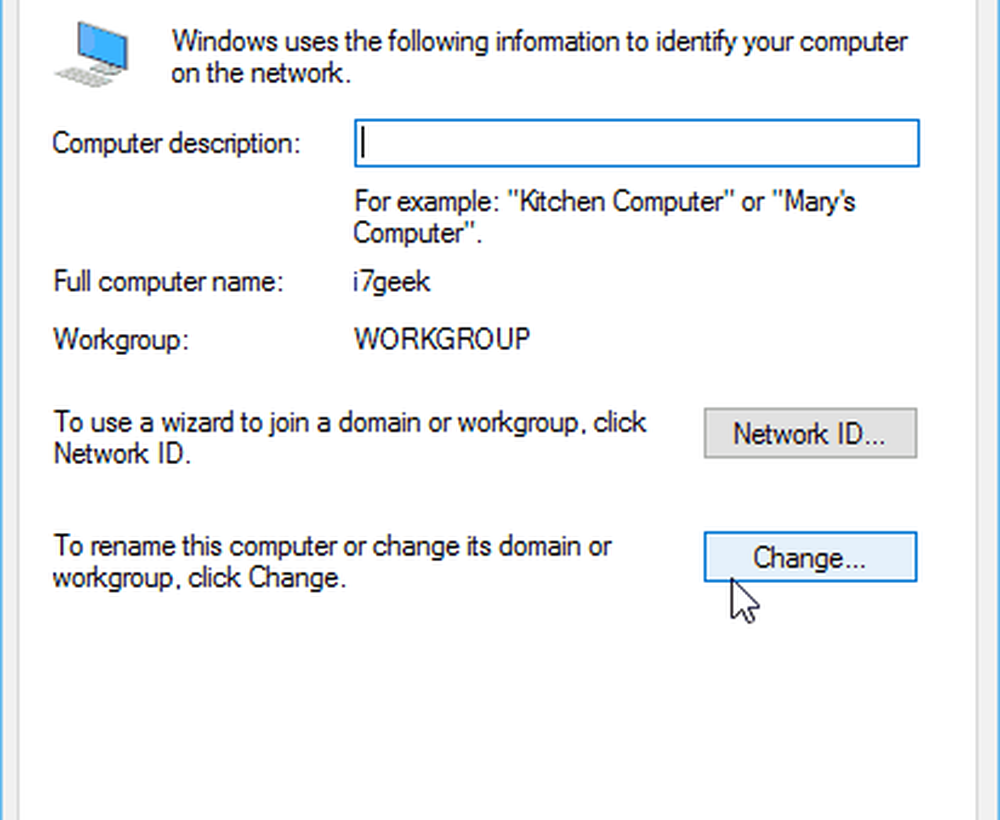
Task: Click the "Computer description:" label
Action: (176, 143)
